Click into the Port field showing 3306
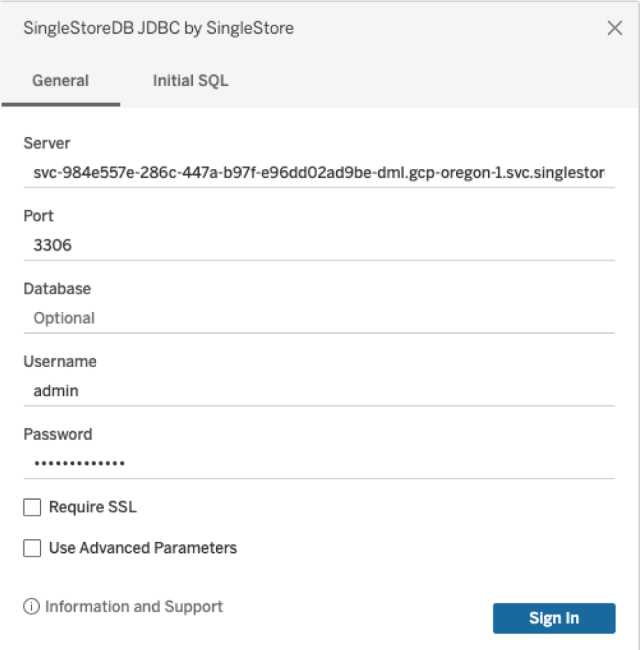Viewport: 640px width, 650px height. pyautogui.click(x=319, y=245)
